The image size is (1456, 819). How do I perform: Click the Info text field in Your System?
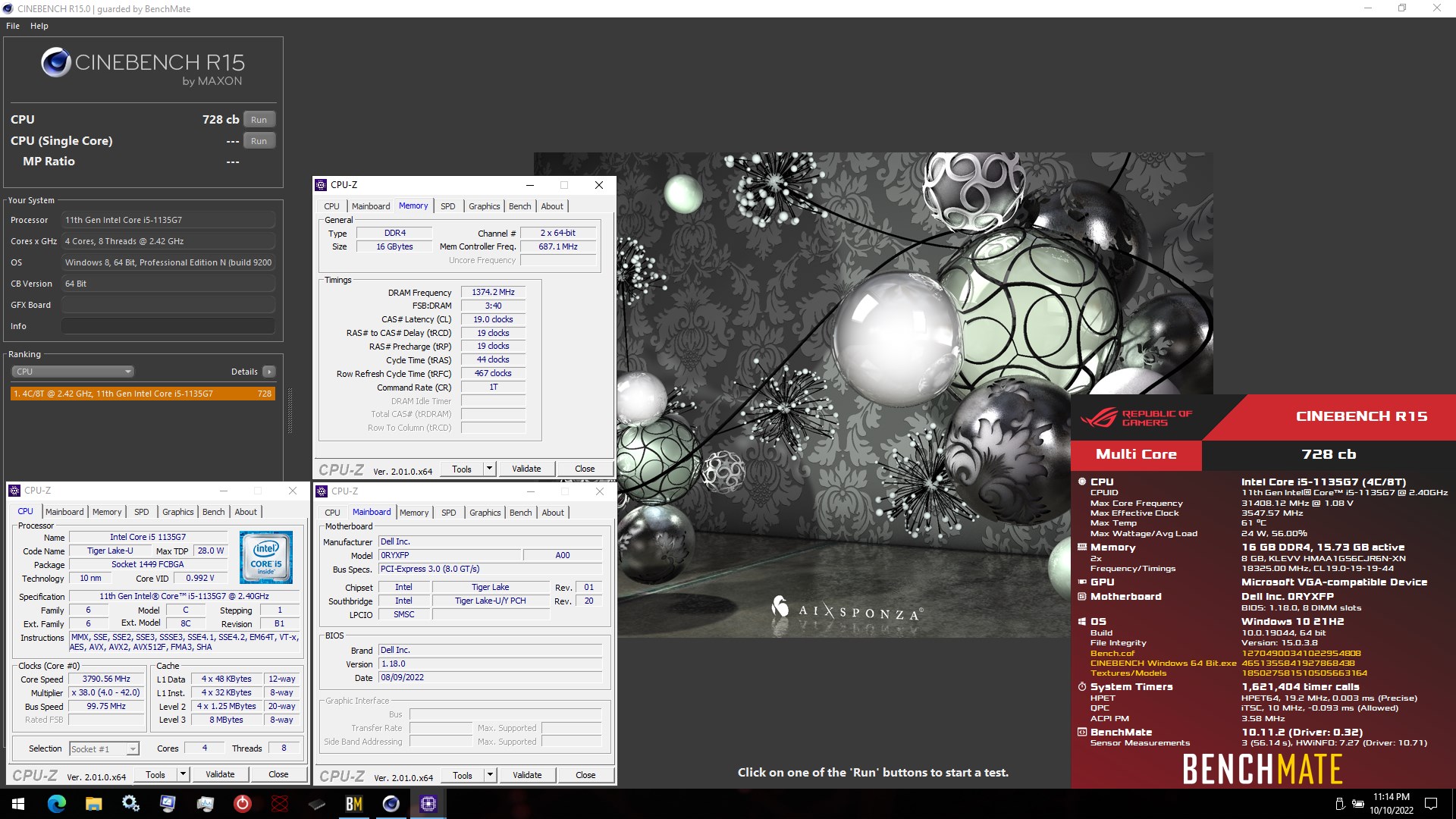click(x=168, y=326)
